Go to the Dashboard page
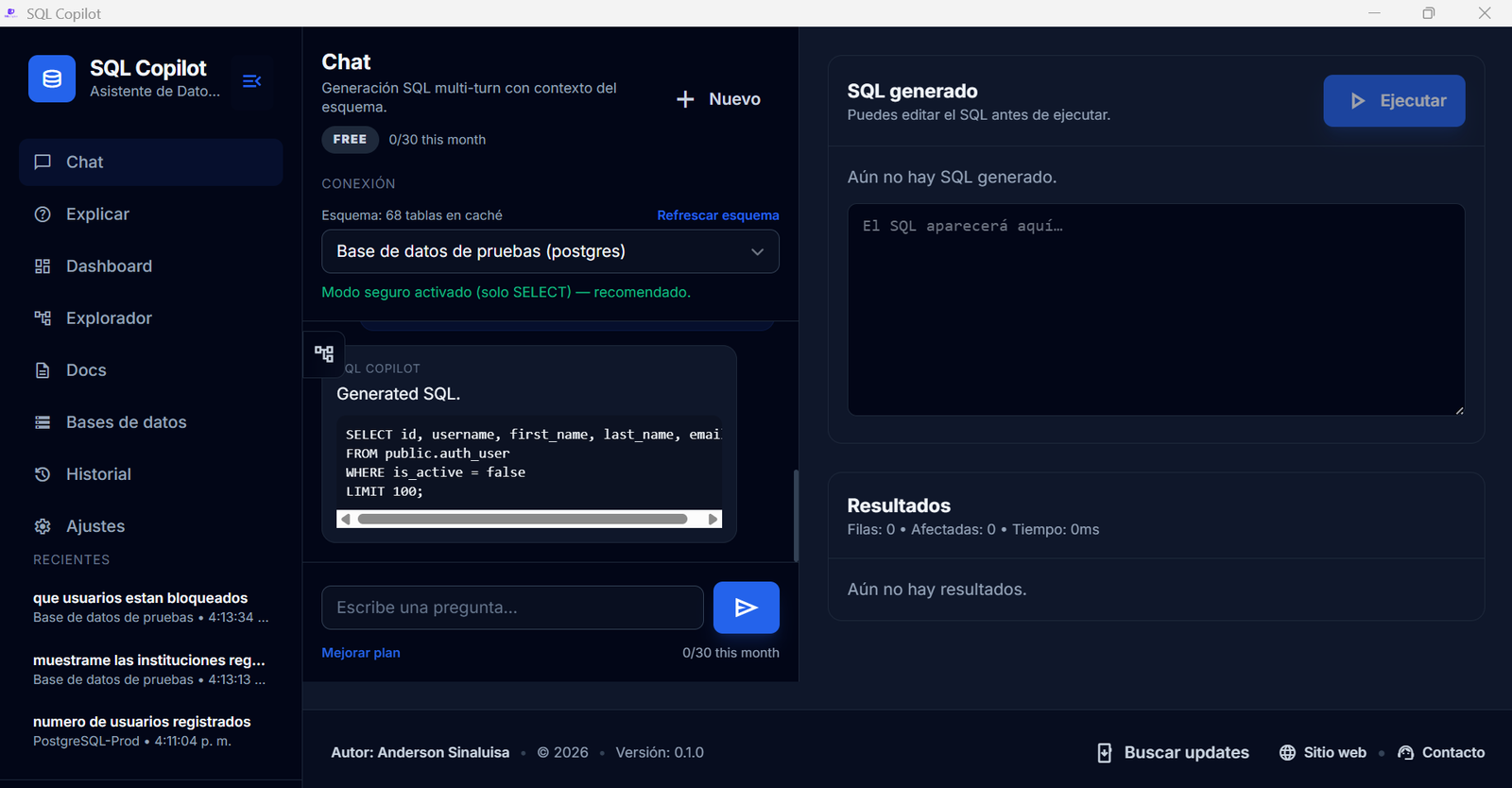The width and height of the screenshot is (1512, 788). 151,266
